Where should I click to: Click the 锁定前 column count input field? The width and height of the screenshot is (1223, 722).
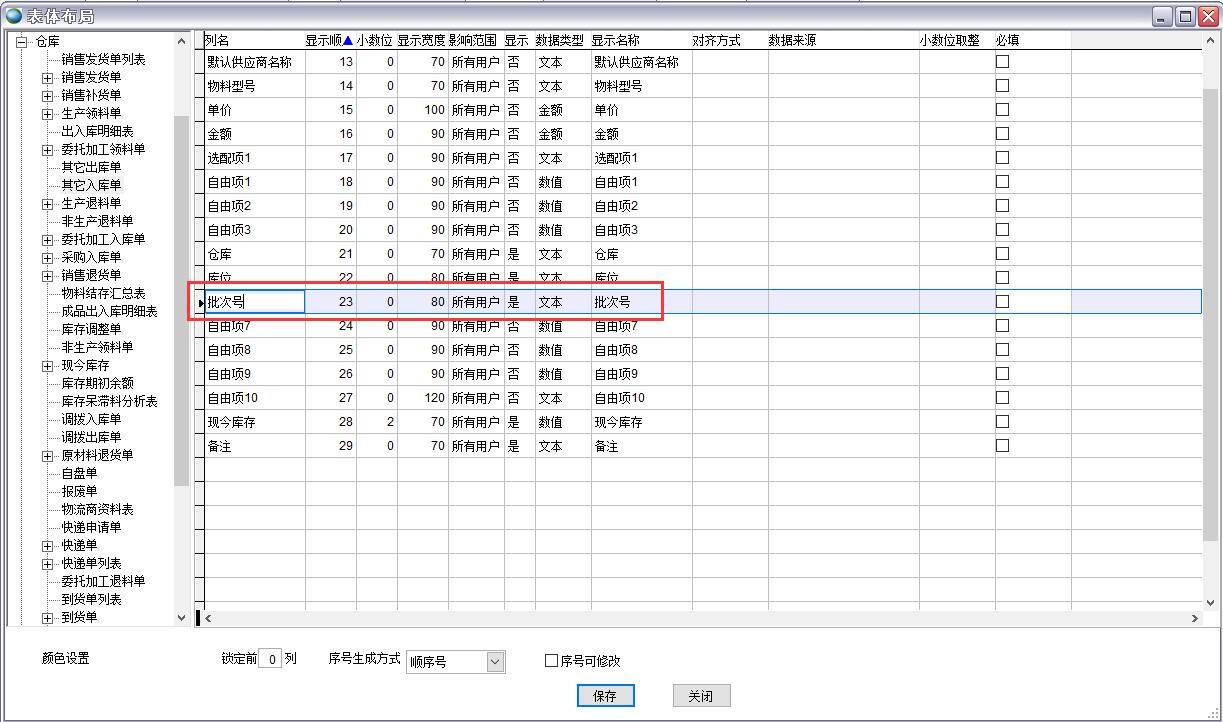click(x=270, y=659)
